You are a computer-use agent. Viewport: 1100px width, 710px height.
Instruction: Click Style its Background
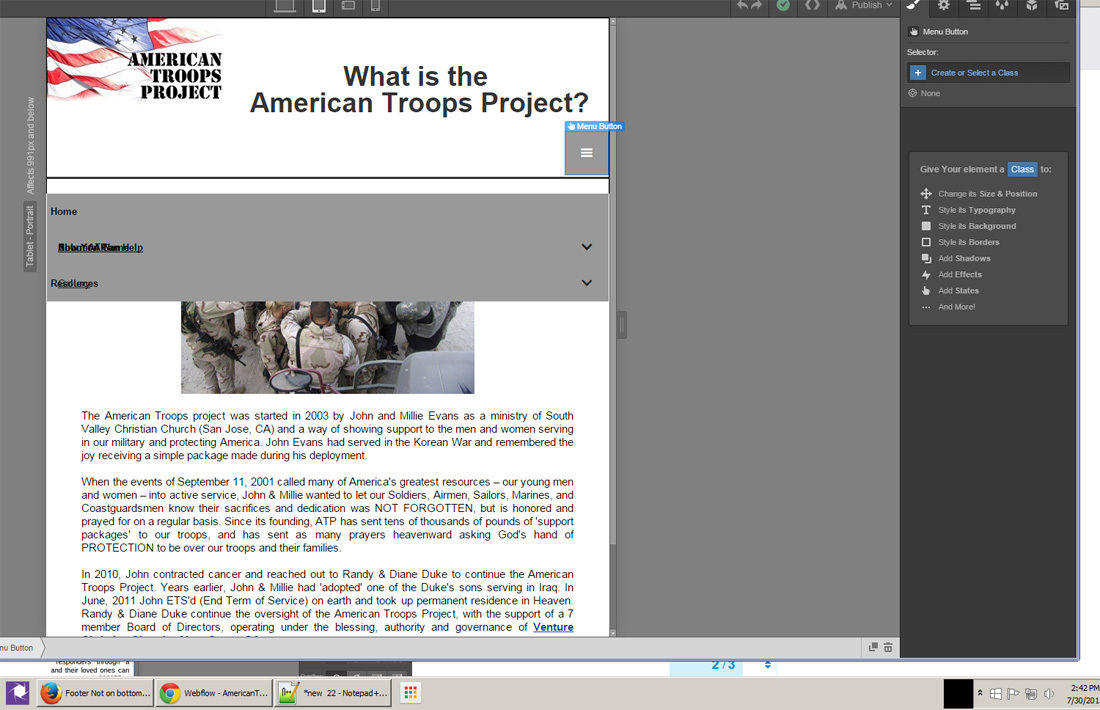[977, 226]
